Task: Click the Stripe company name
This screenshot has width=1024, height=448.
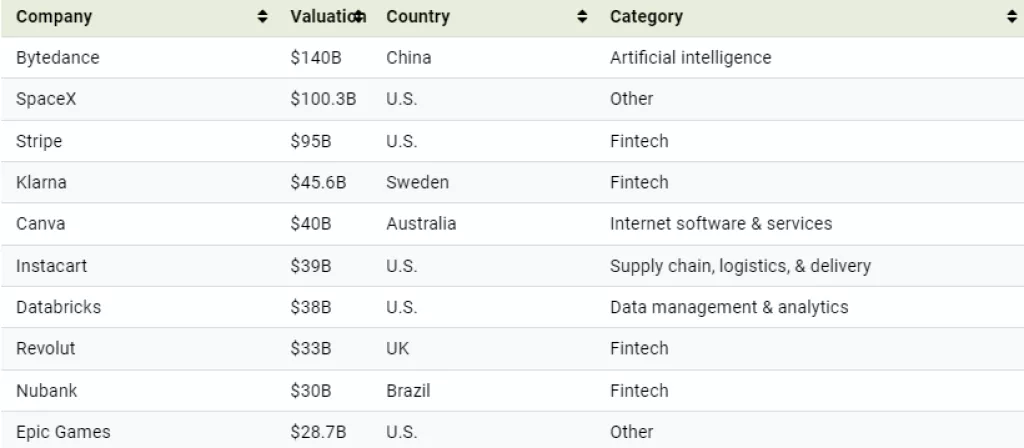Action: [x=39, y=141]
